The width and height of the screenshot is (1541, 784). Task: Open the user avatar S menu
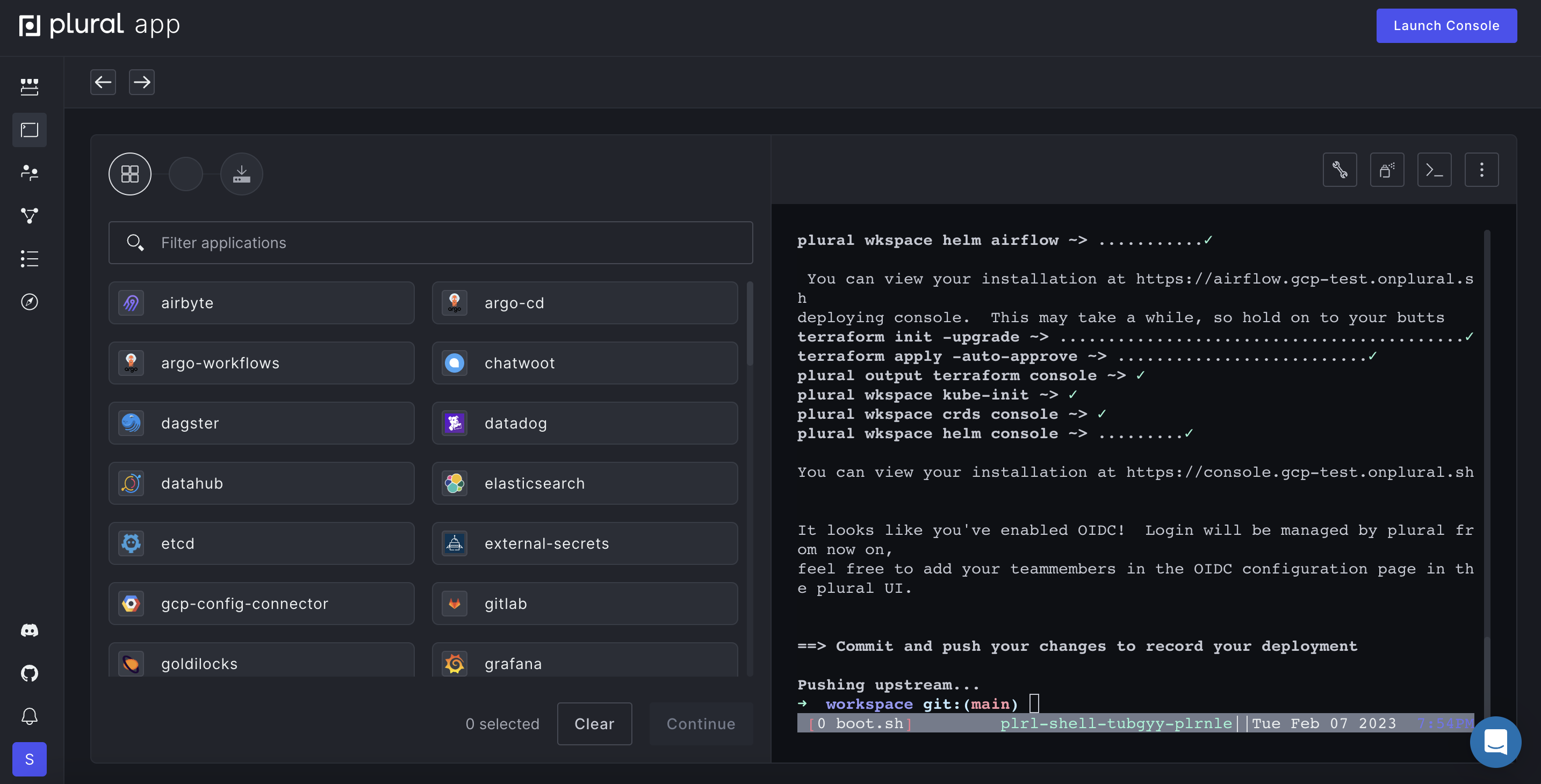30,759
